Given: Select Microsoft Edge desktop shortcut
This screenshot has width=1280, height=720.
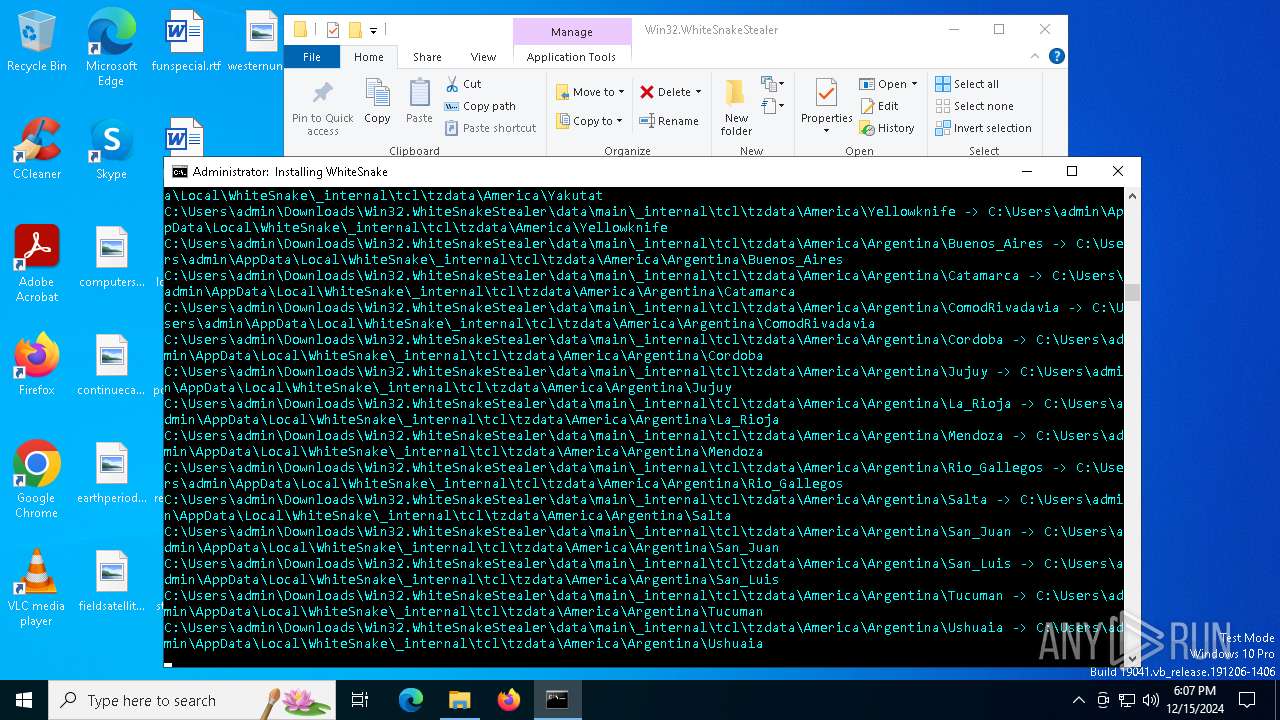Looking at the screenshot, I should (x=111, y=48).
